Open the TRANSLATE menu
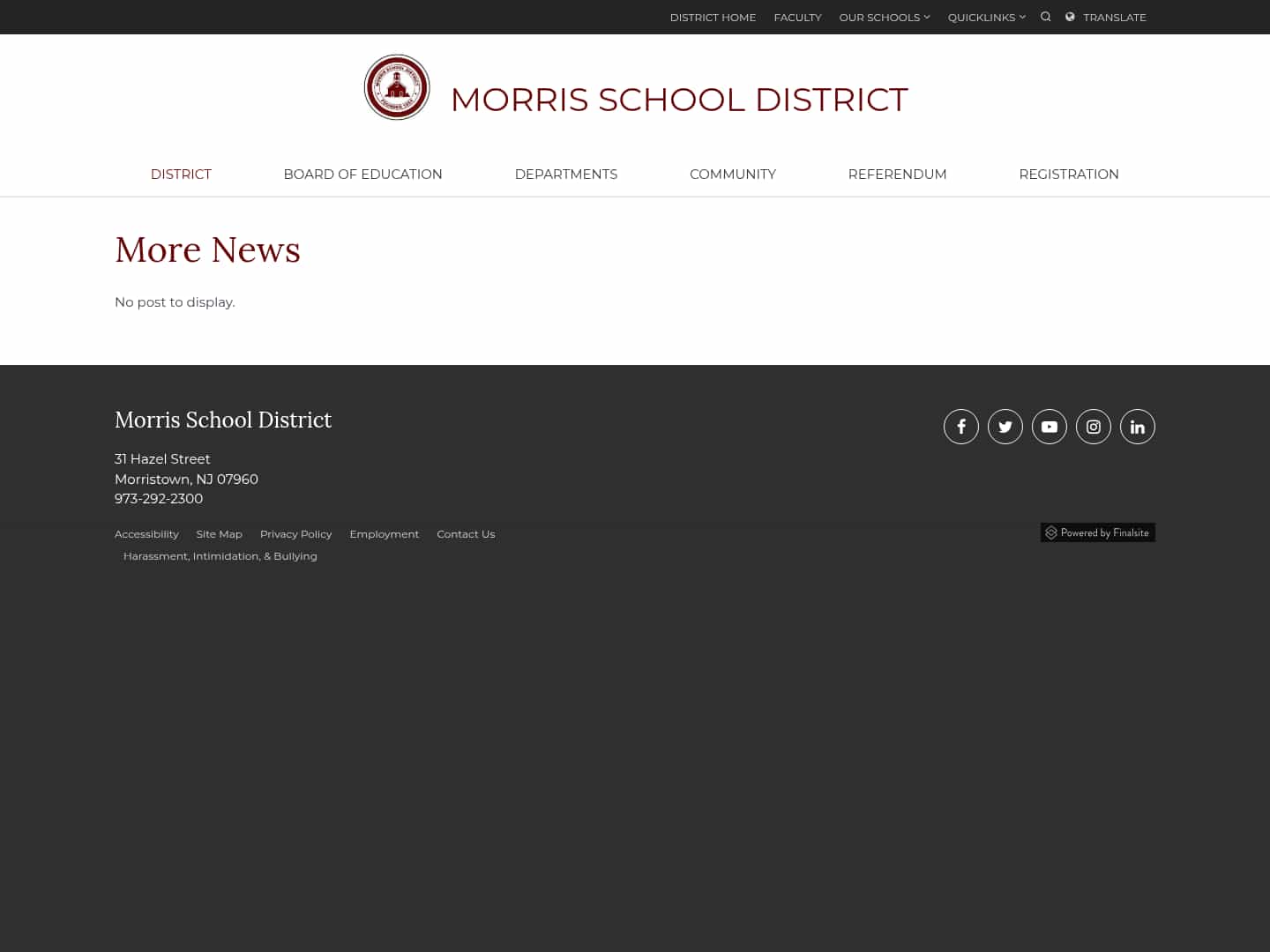The width and height of the screenshot is (1270, 952). pyautogui.click(x=1114, y=17)
